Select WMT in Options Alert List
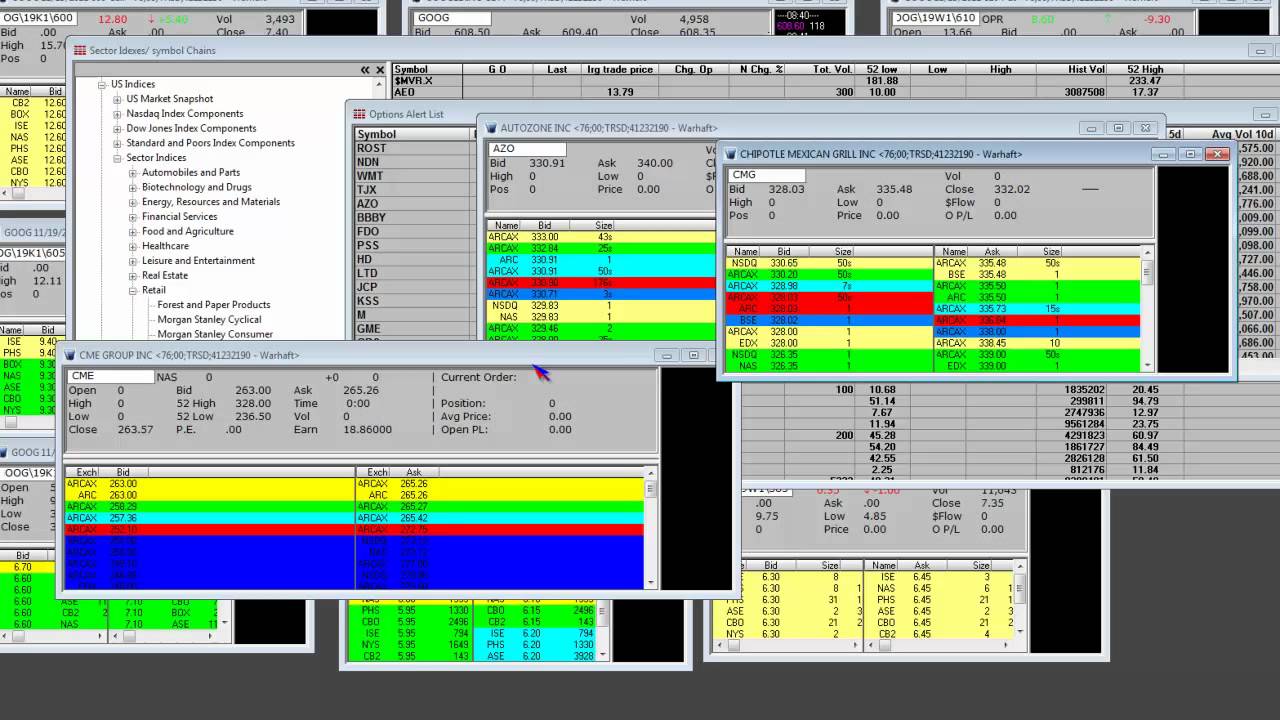This screenshot has width=1280, height=720. [x=369, y=176]
